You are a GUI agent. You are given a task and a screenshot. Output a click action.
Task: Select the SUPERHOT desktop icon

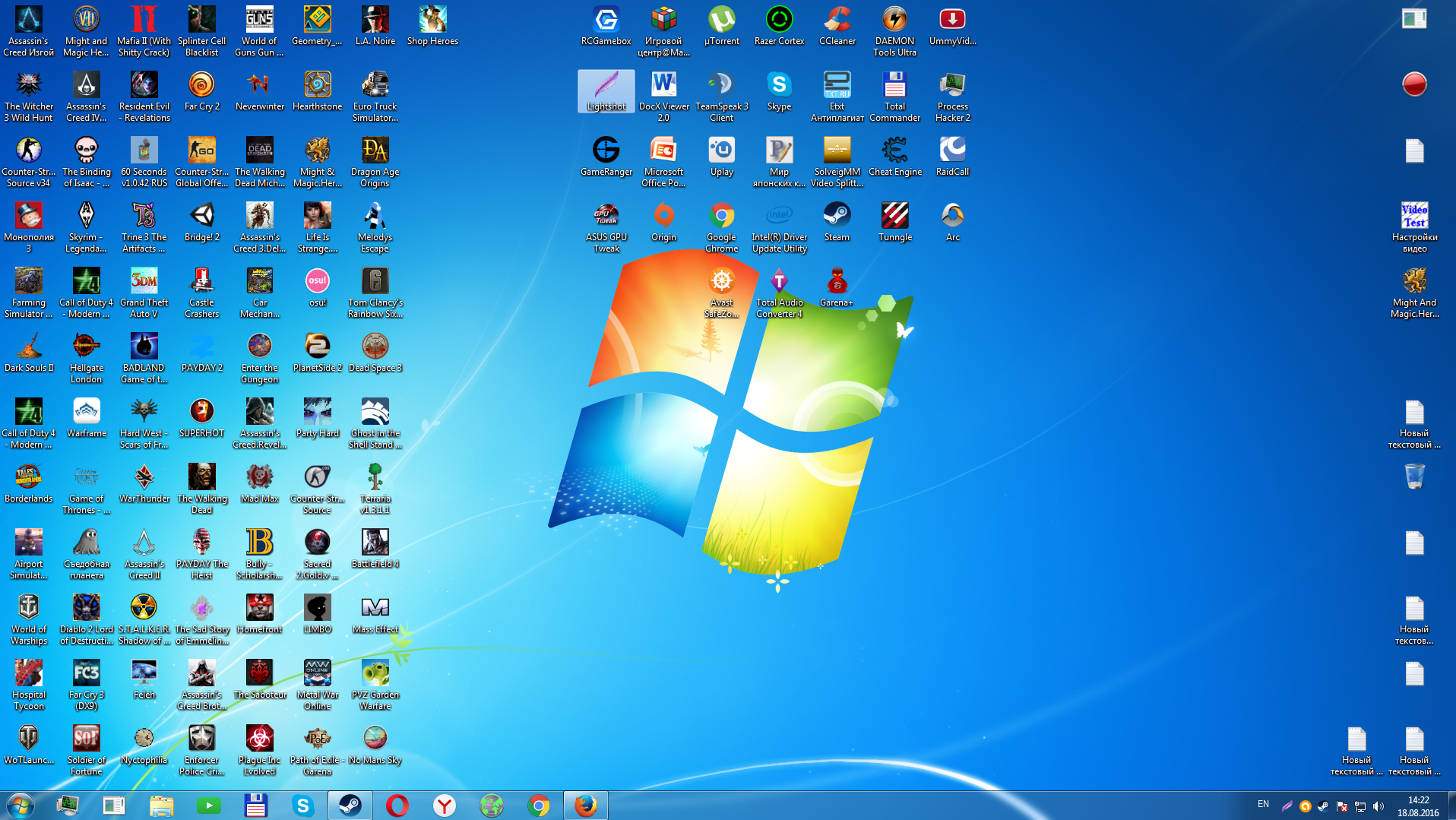click(201, 418)
